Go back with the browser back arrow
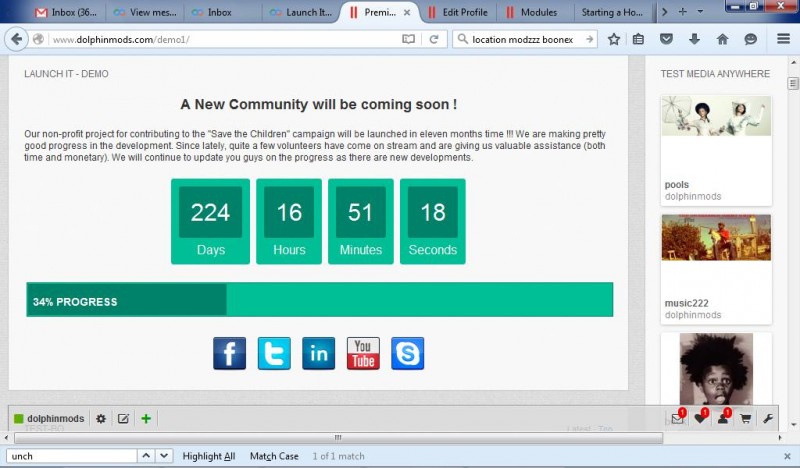800x468 pixels. pyautogui.click(x=17, y=39)
